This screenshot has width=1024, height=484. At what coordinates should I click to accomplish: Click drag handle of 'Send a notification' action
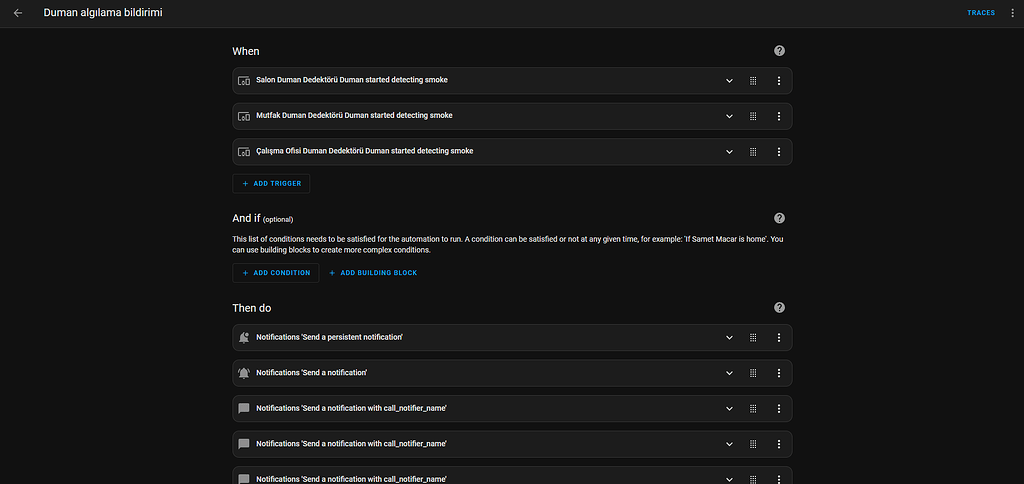(x=753, y=373)
